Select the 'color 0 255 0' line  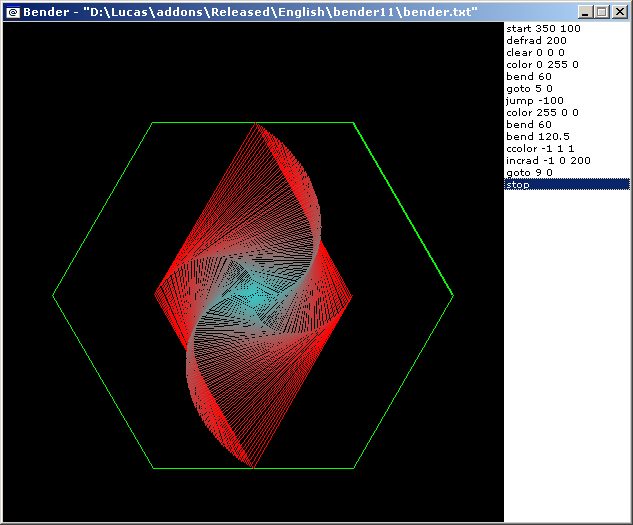pos(567,65)
